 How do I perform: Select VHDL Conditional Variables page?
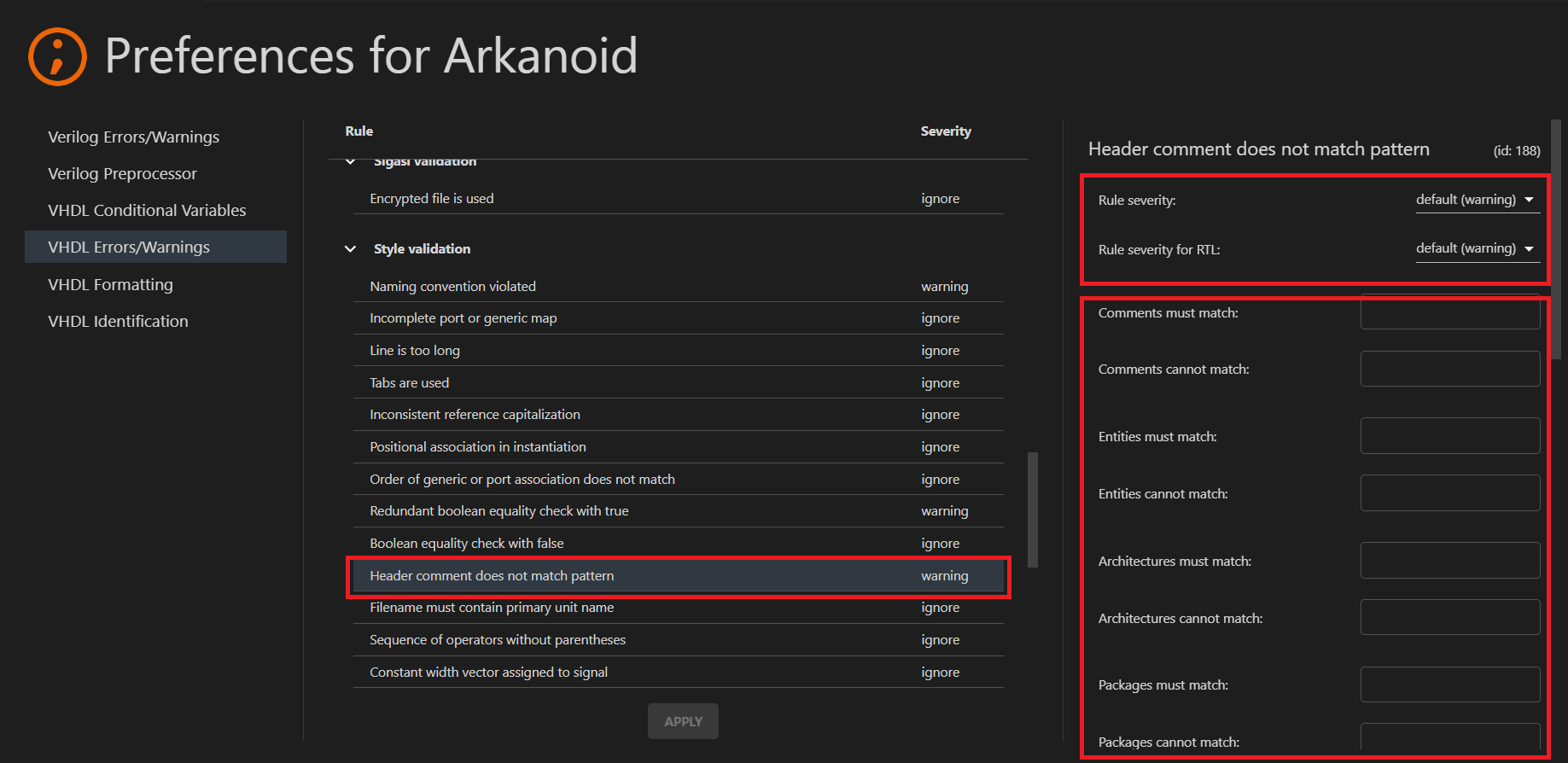(x=147, y=211)
